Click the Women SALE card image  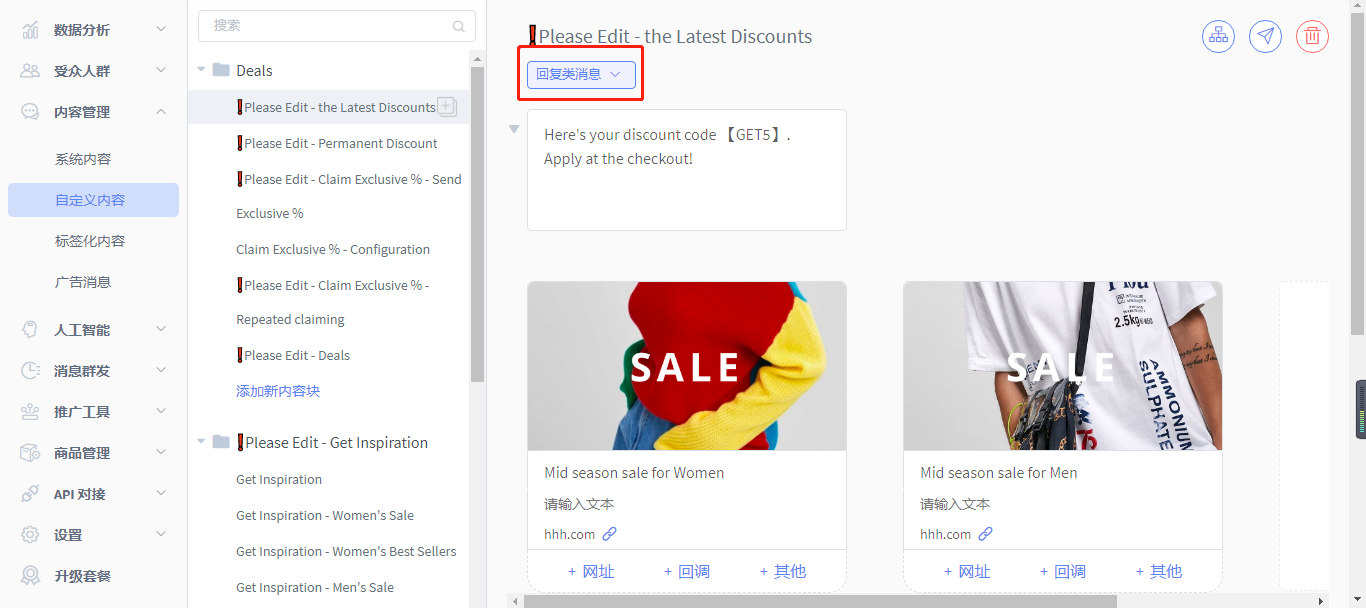(687, 366)
